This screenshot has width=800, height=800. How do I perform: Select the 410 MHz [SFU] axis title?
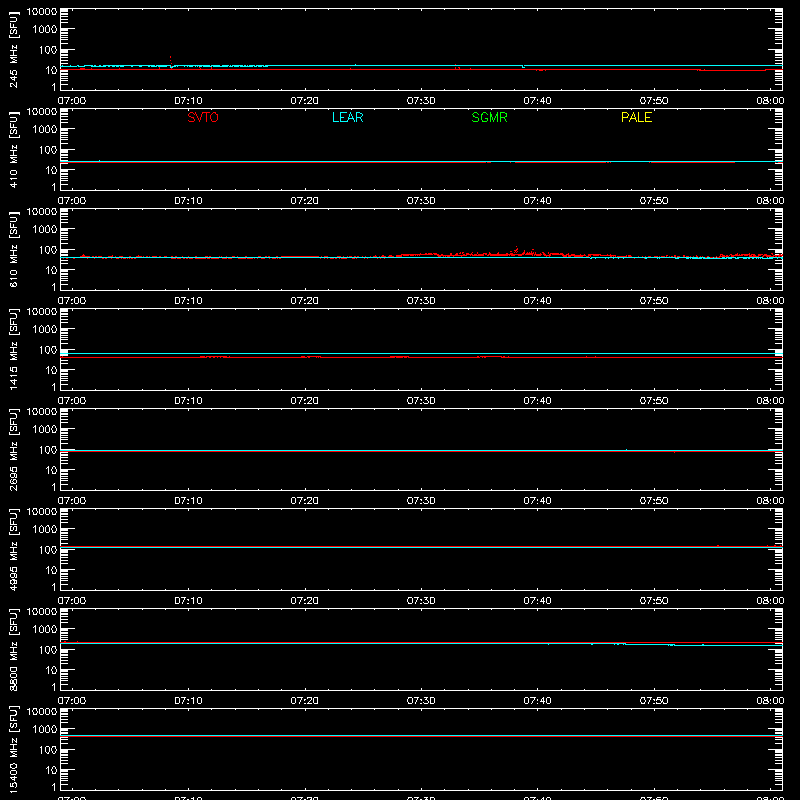pyautogui.click(x=13, y=149)
